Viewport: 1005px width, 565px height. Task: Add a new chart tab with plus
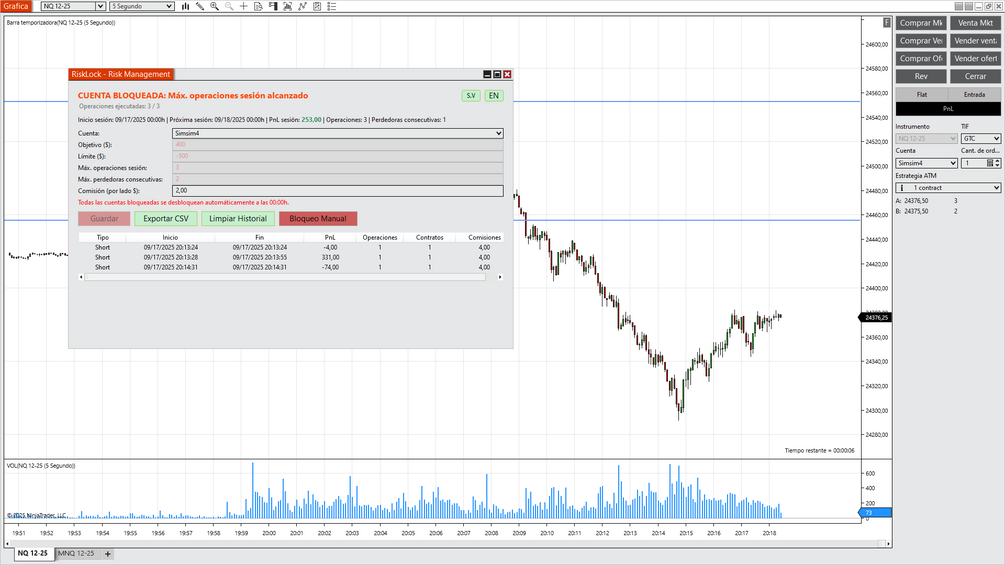108,553
